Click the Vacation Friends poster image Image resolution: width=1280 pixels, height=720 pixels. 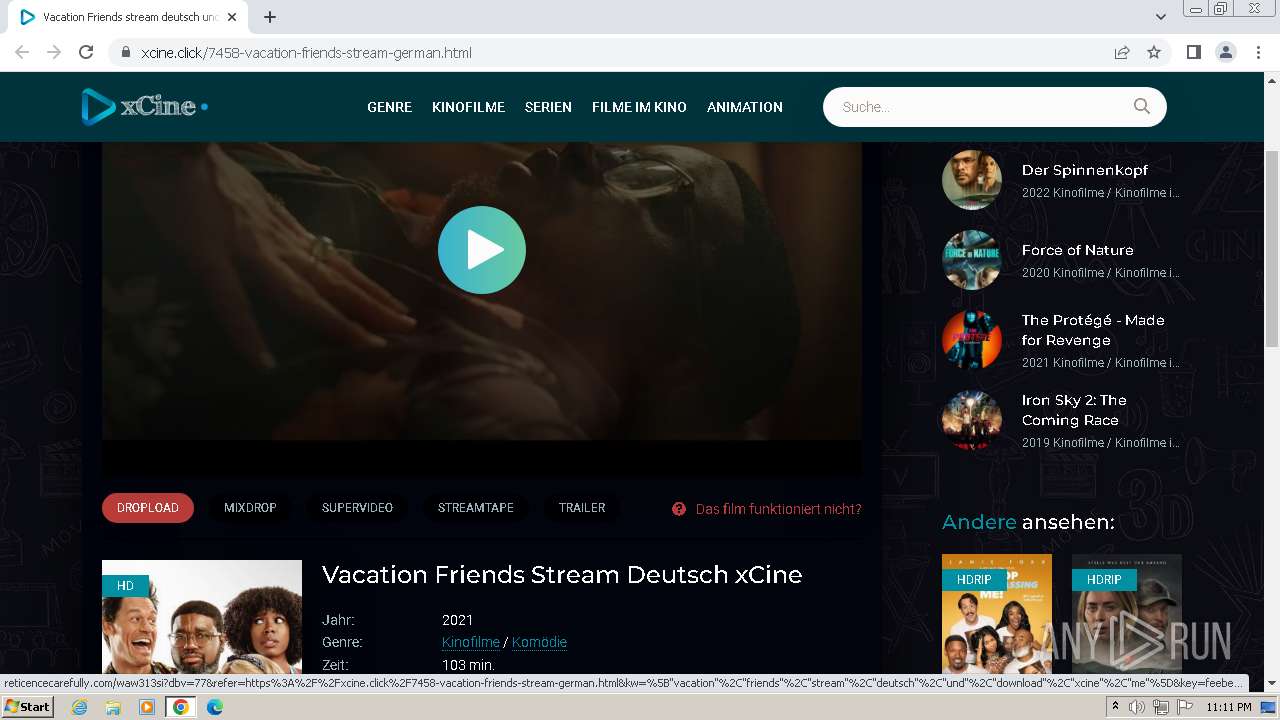click(x=202, y=616)
